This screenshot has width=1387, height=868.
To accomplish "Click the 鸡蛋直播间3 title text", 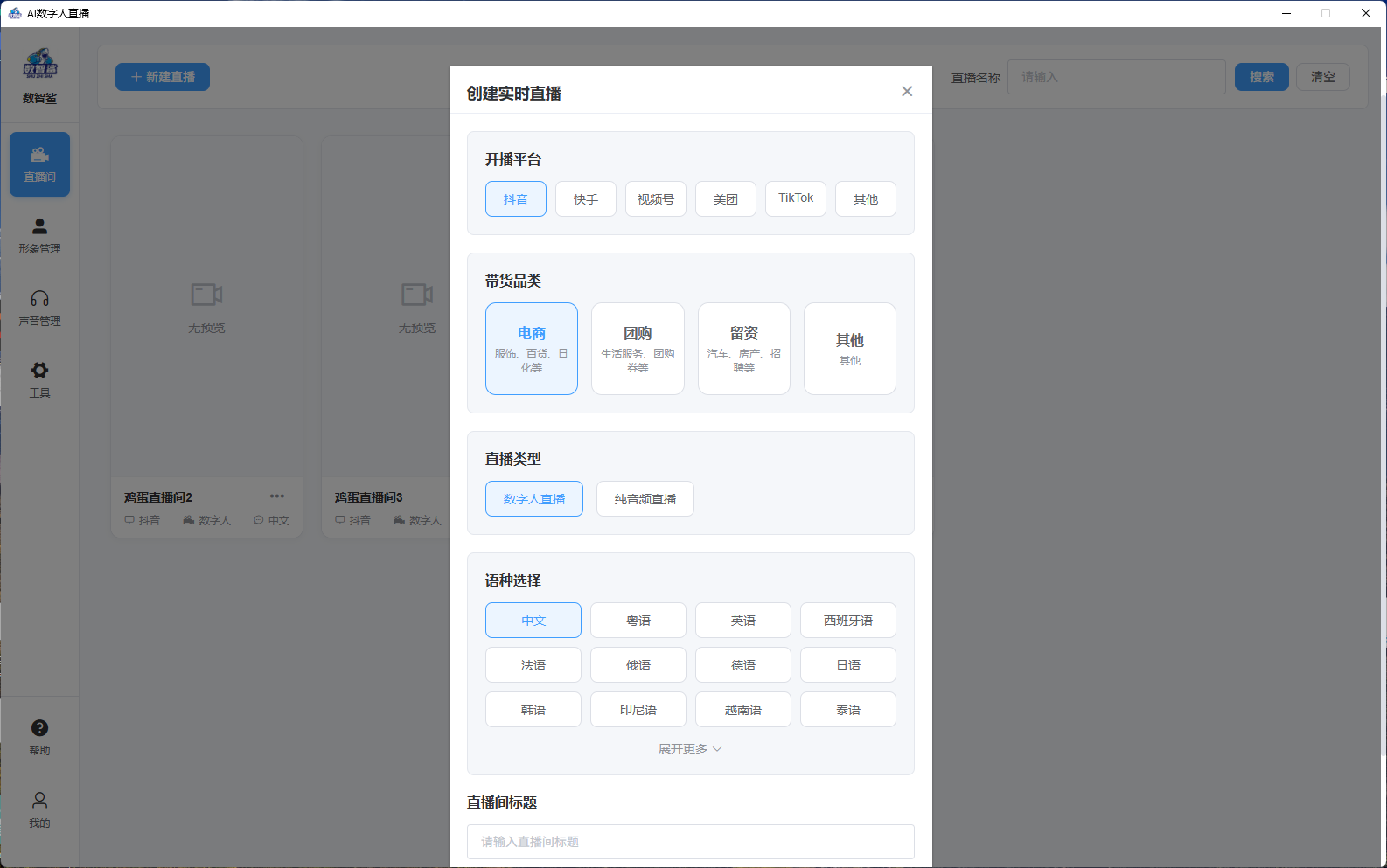I will point(369,497).
